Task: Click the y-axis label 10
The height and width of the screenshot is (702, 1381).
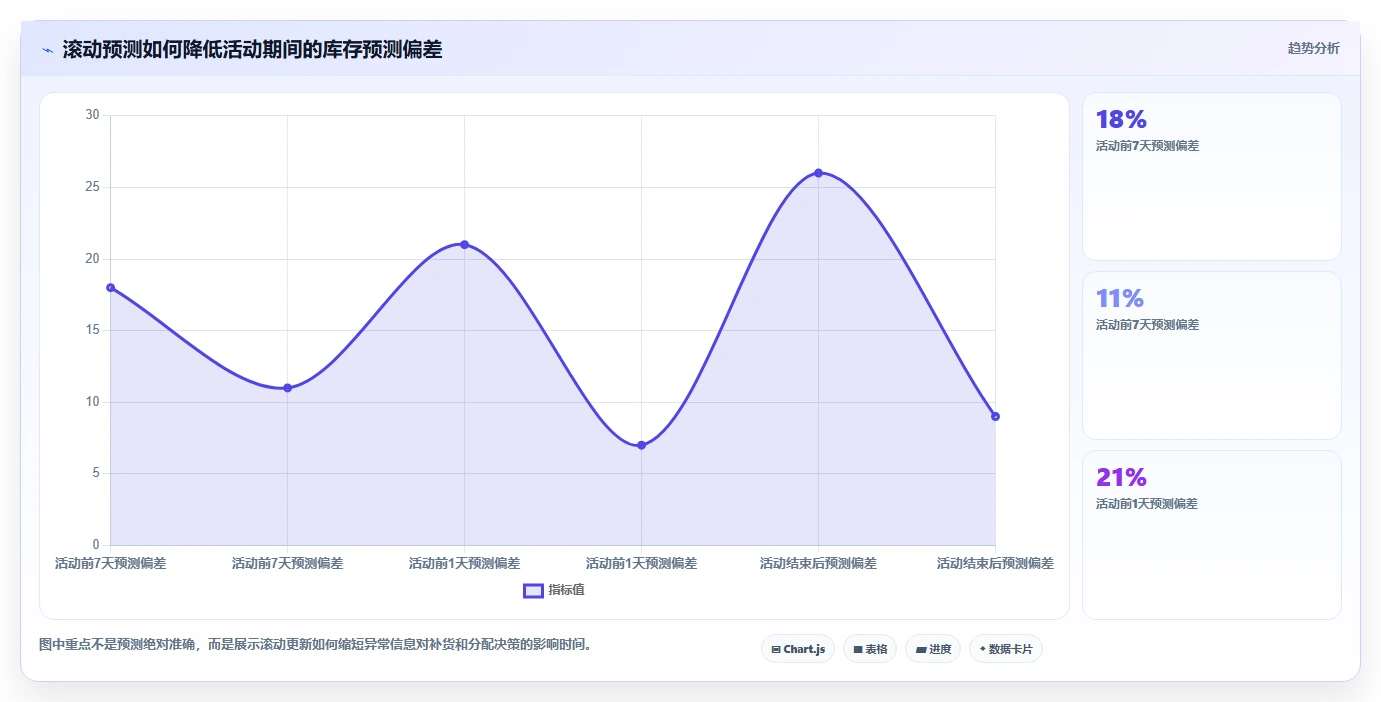Action: pos(92,402)
